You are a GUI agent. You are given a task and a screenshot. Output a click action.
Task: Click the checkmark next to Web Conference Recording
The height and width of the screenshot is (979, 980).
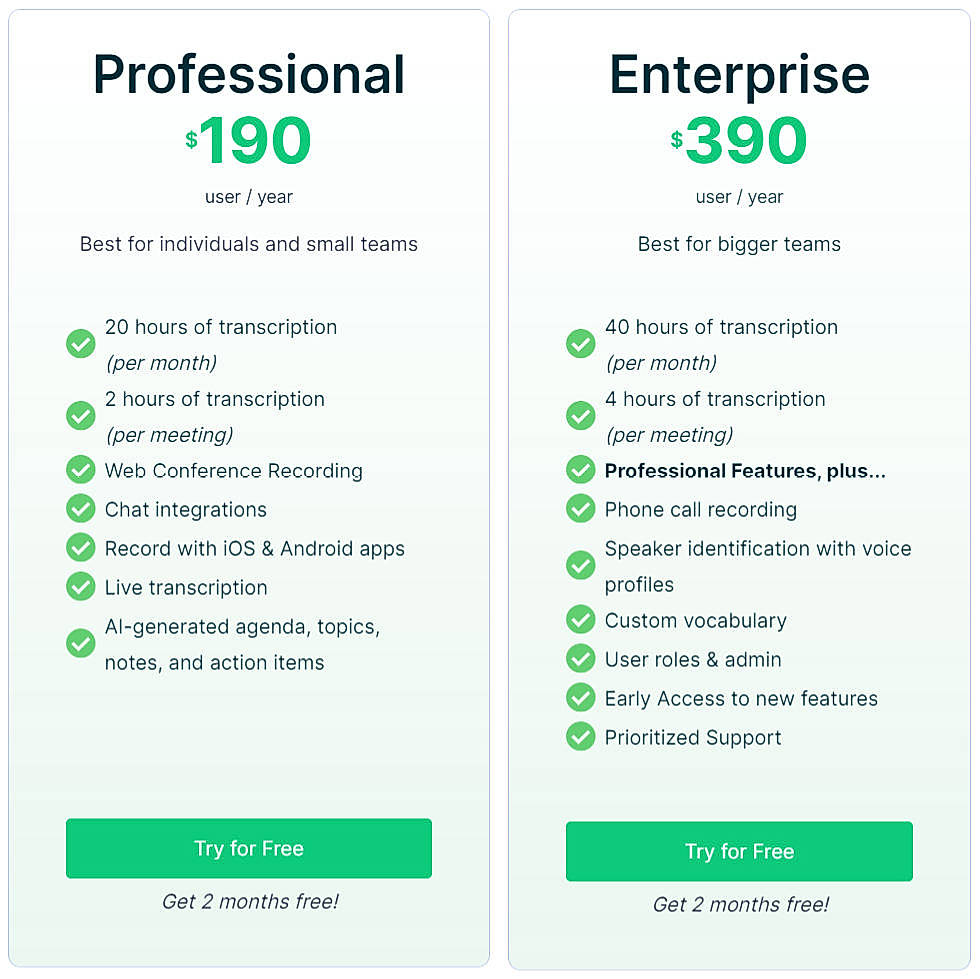pyautogui.click(x=80, y=469)
